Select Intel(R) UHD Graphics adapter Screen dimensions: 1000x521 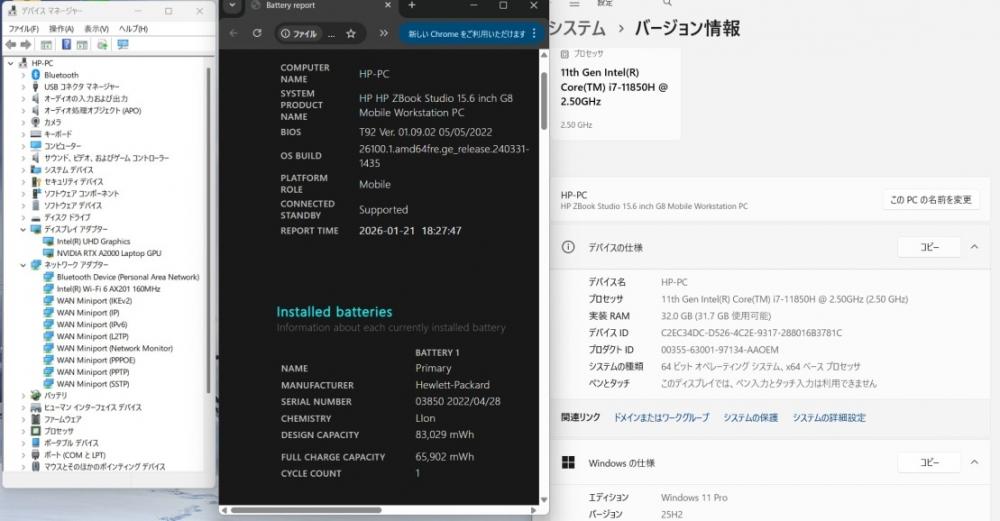(93, 241)
